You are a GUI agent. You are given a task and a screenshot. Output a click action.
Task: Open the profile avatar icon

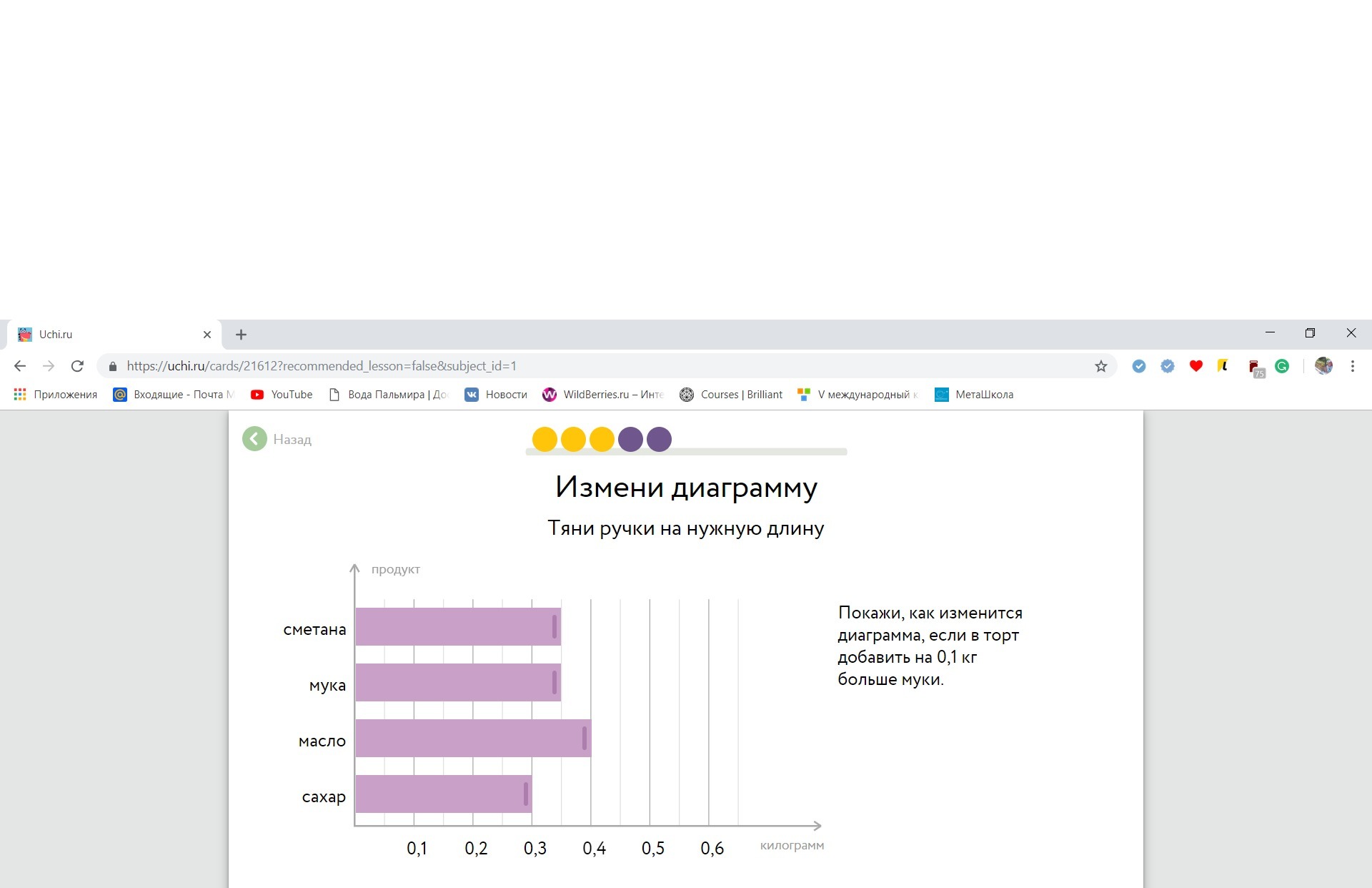(1323, 366)
